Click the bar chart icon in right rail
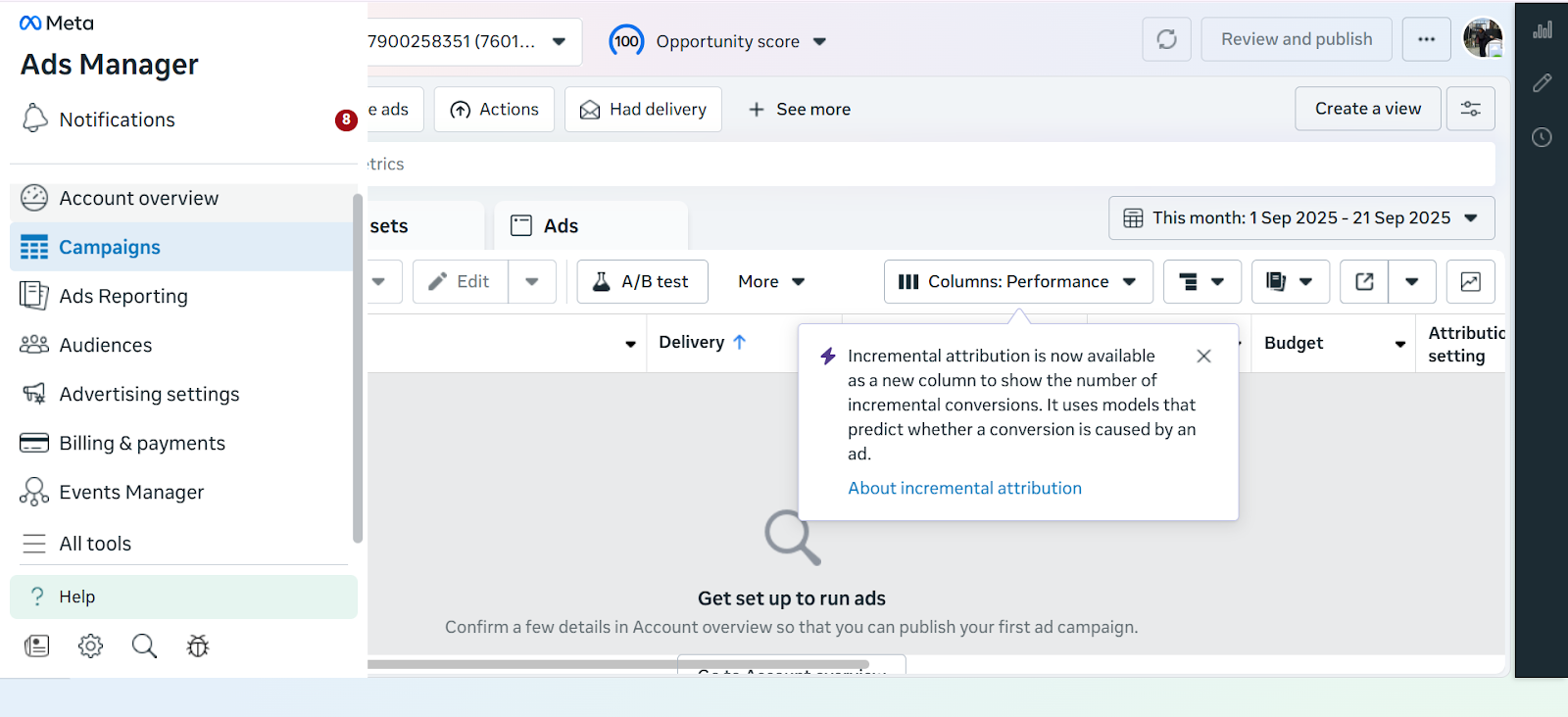Screen dimensions: 1568x717 1543,29
